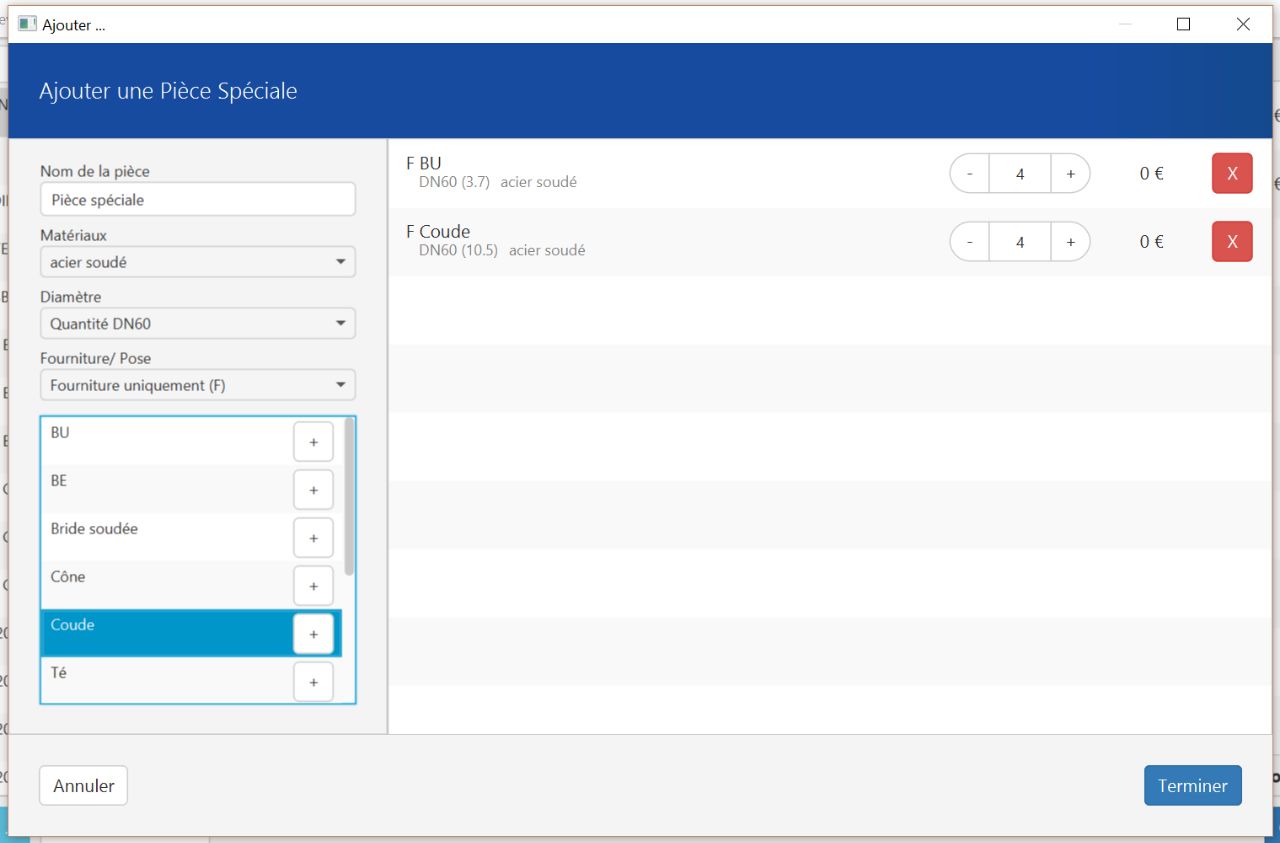Delete the F Coude row
The height and width of the screenshot is (843, 1280).
pos(1232,242)
